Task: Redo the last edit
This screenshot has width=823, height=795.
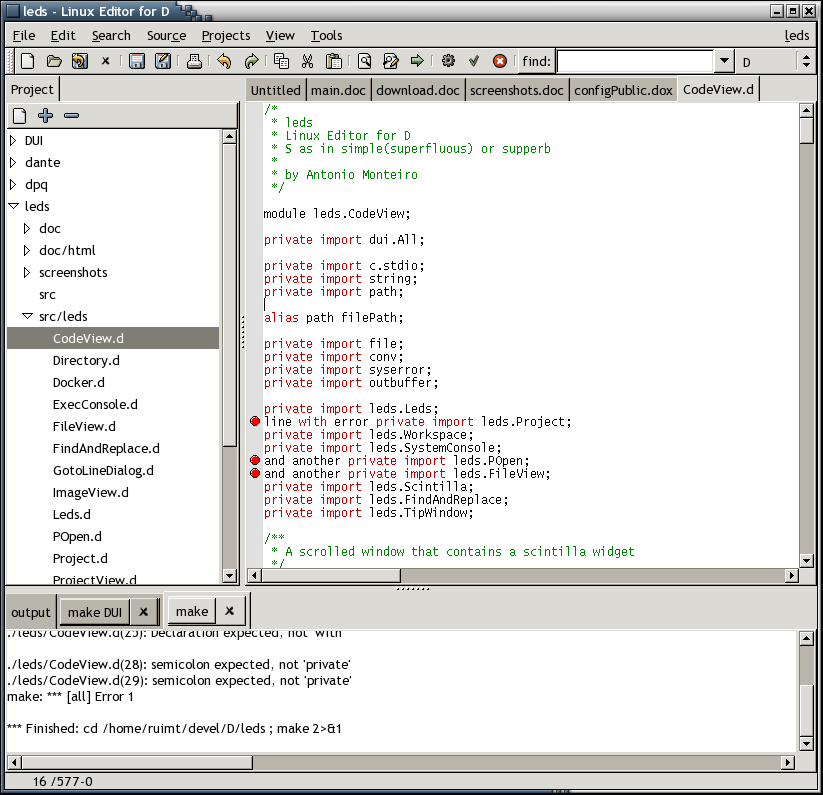Action: pos(251,61)
